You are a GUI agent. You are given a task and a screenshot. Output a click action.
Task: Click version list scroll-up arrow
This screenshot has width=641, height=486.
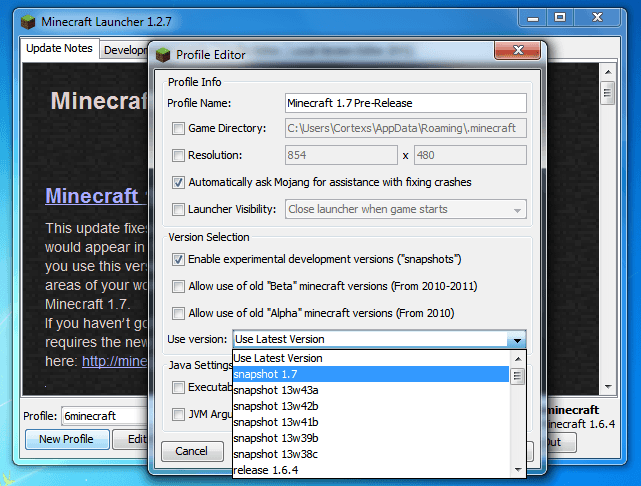click(518, 359)
